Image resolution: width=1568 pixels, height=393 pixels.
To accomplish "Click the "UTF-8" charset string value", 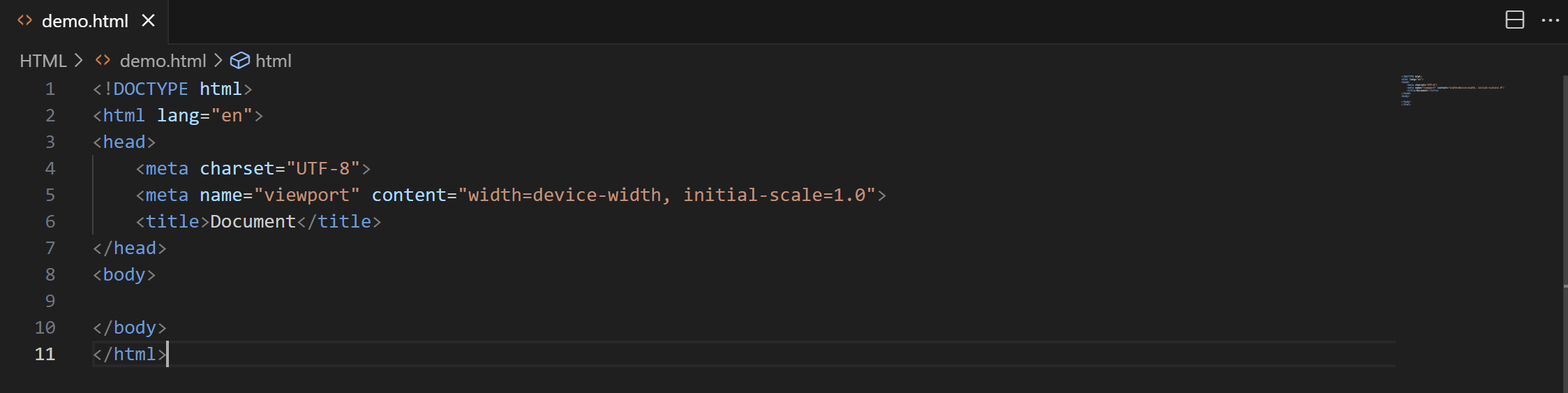I will coord(323,168).
